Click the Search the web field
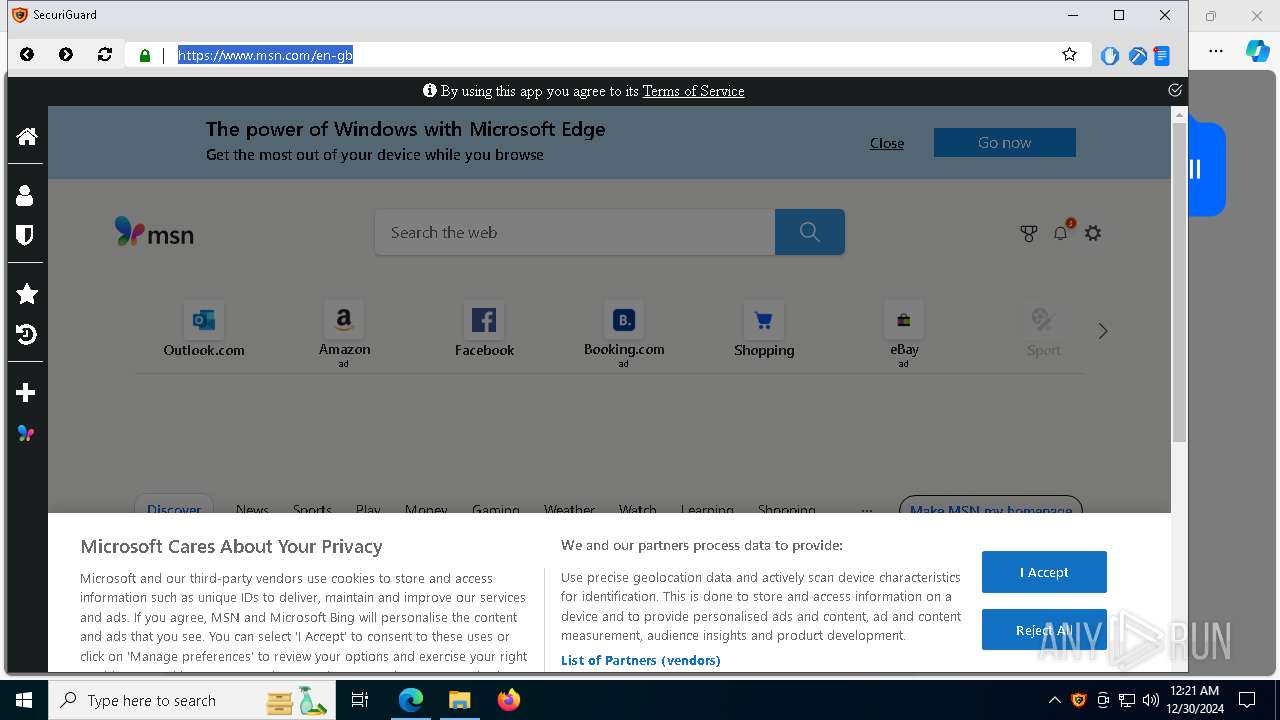 coord(575,232)
